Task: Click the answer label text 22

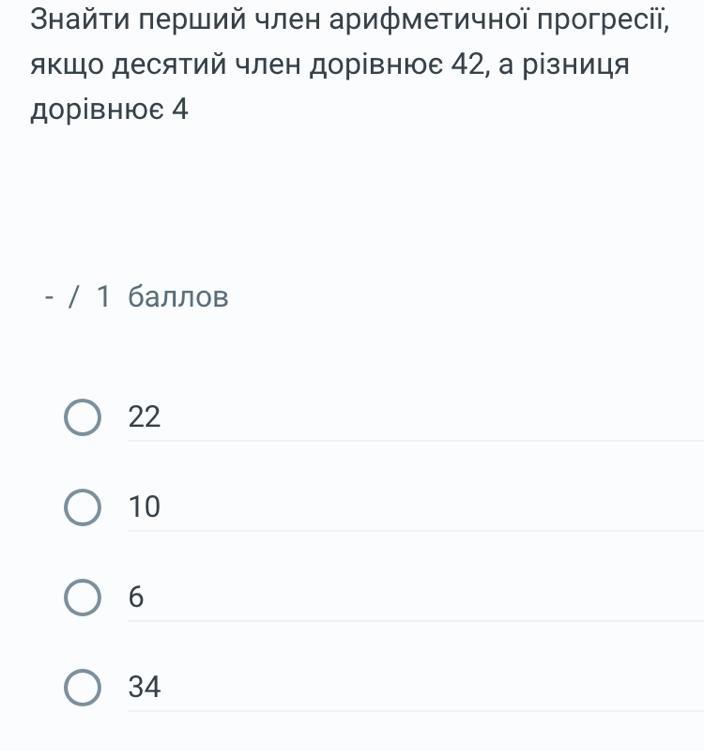Action: click(144, 417)
